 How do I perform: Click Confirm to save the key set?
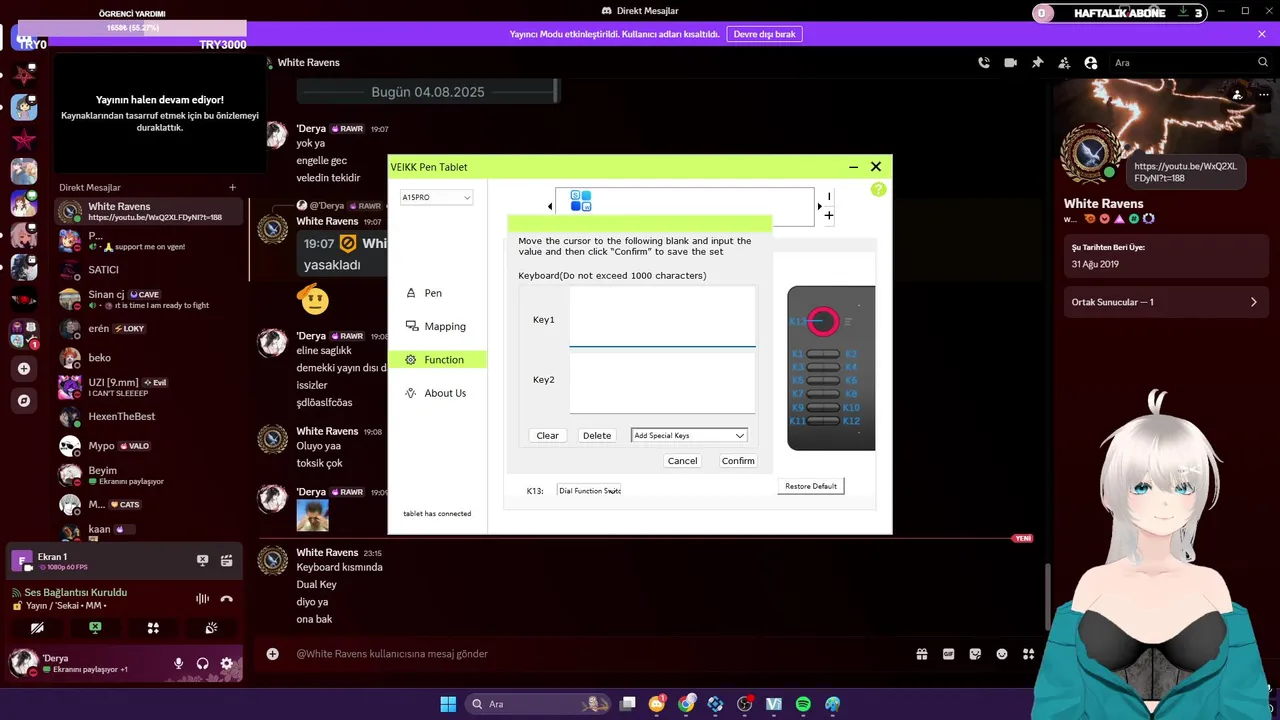(738, 461)
